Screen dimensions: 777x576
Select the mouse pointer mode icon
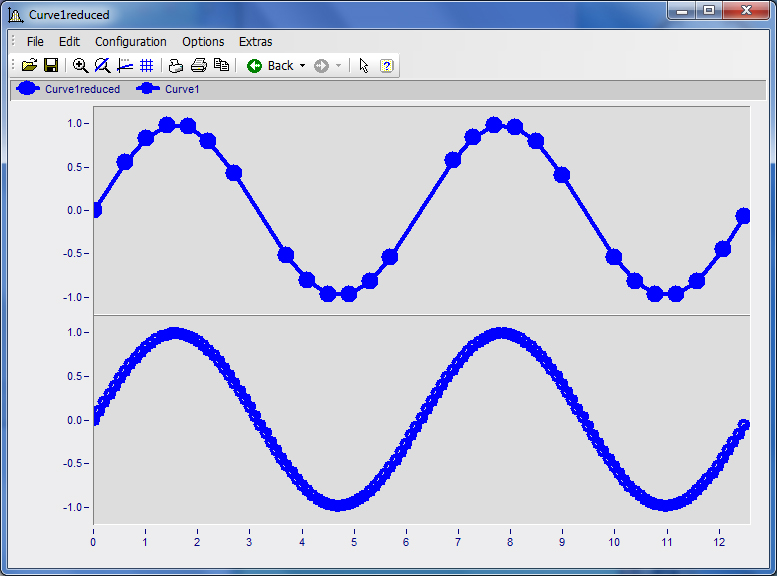tap(364, 65)
